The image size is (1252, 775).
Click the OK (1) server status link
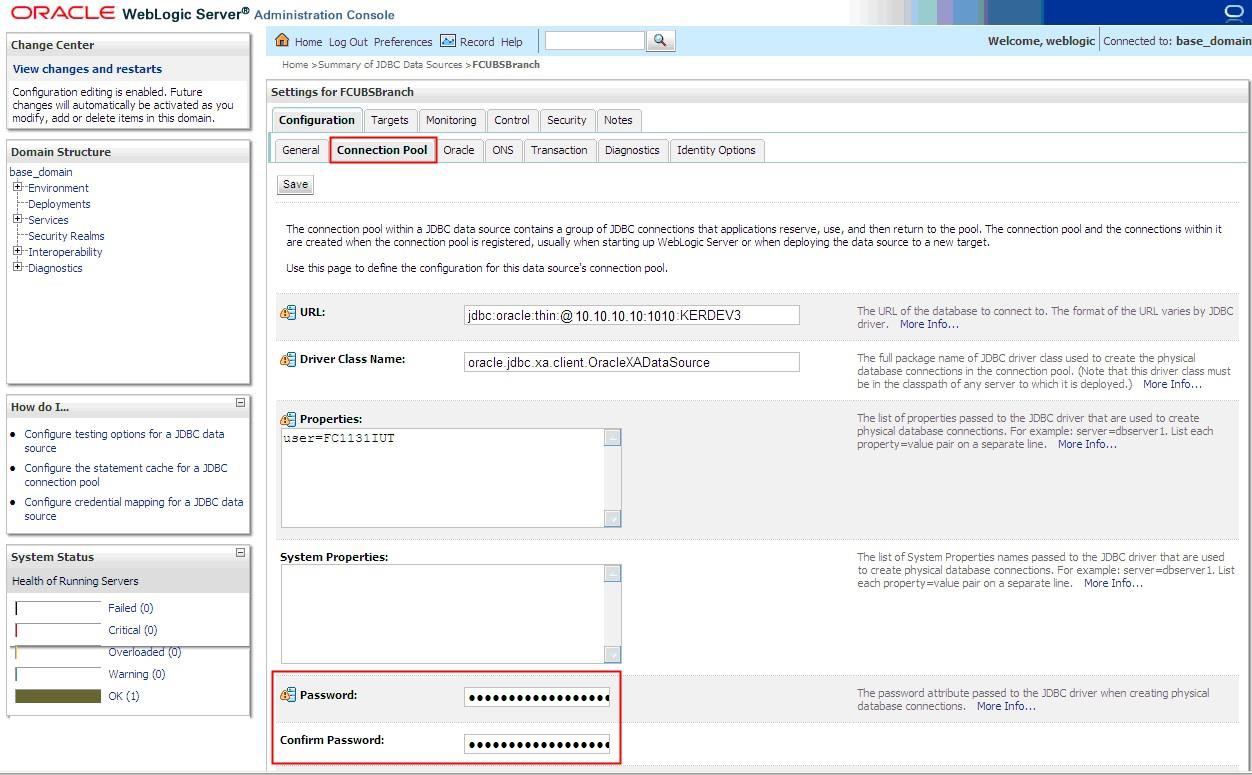coord(124,696)
